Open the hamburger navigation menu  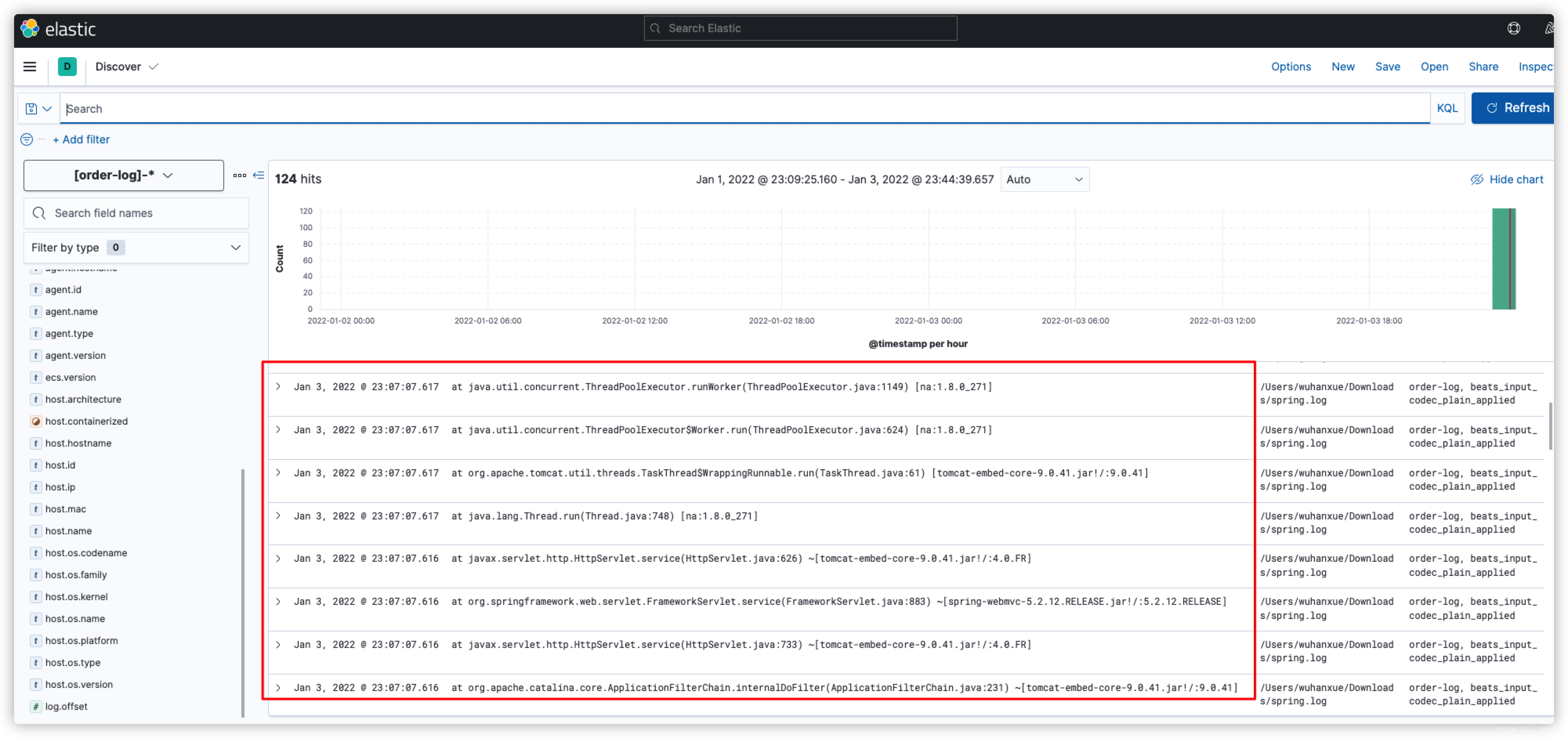[x=29, y=66]
